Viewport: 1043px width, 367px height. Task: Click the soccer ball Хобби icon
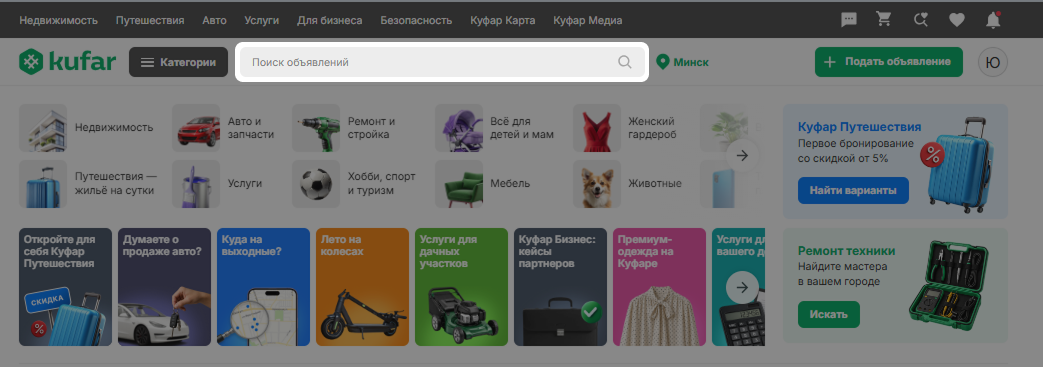pyautogui.click(x=315, y=184)
